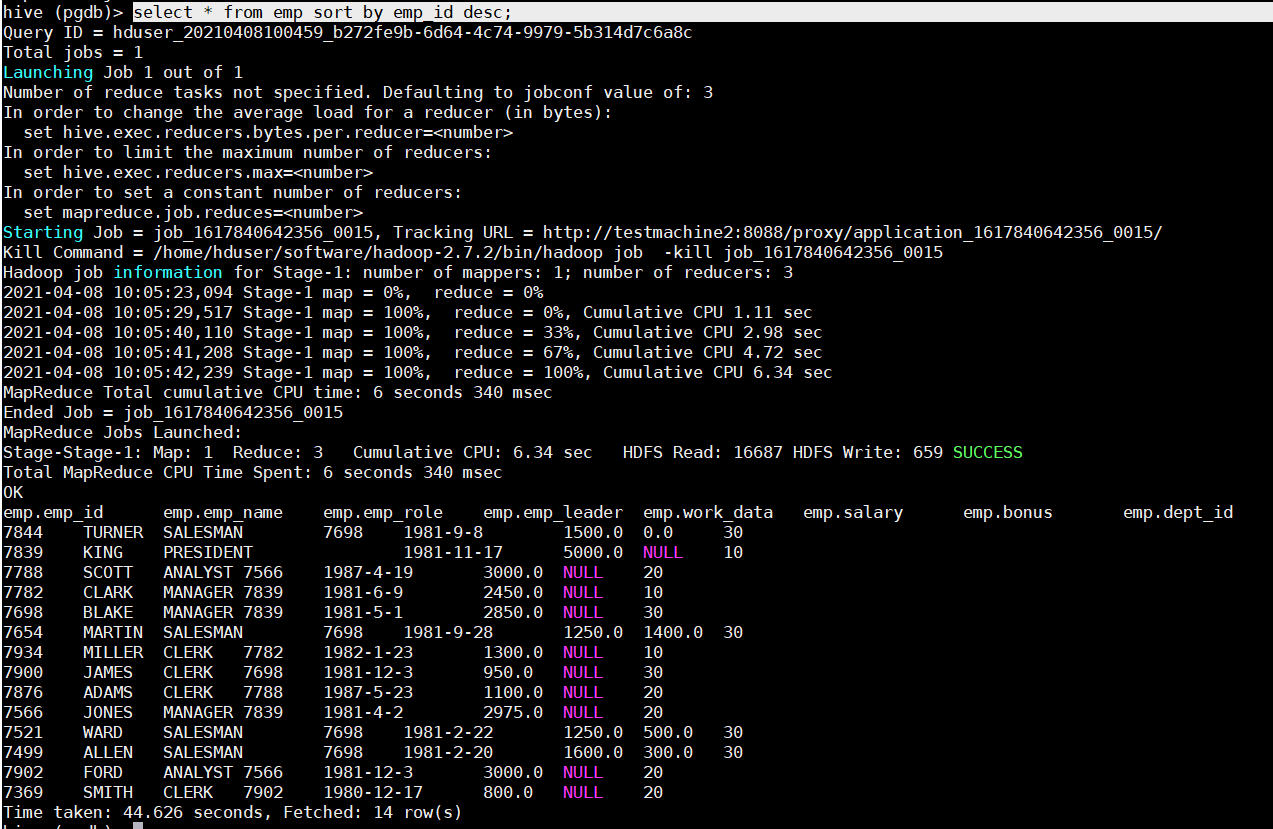This screenshot has width=1273, height=829.
Task: Click bonus value 1400.0
Action: point(673,632)
